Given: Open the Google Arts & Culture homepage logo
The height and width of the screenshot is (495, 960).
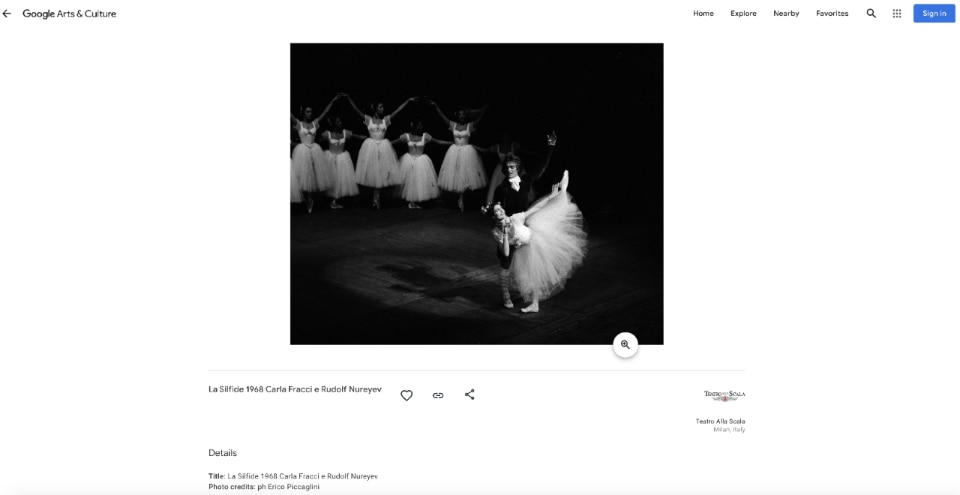Looking at the screenshot, I should (x=69, y=13).
